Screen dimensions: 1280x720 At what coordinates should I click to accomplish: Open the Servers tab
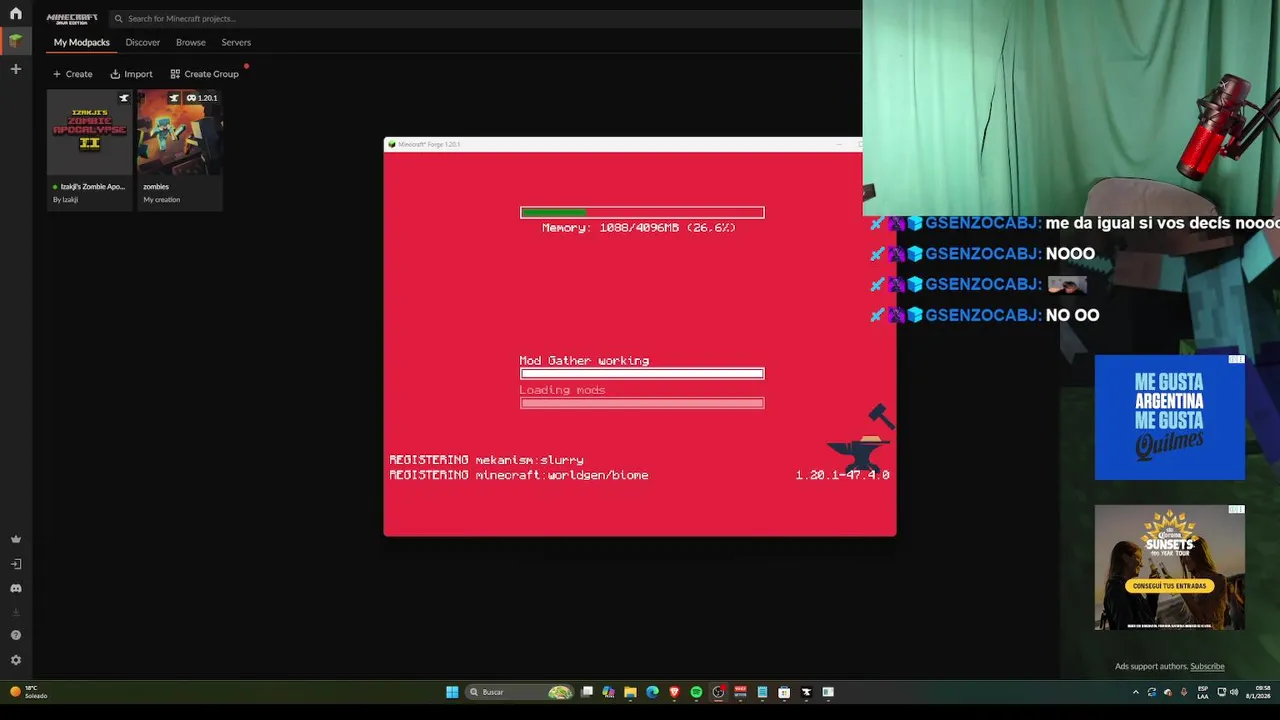tap(236, 42)
